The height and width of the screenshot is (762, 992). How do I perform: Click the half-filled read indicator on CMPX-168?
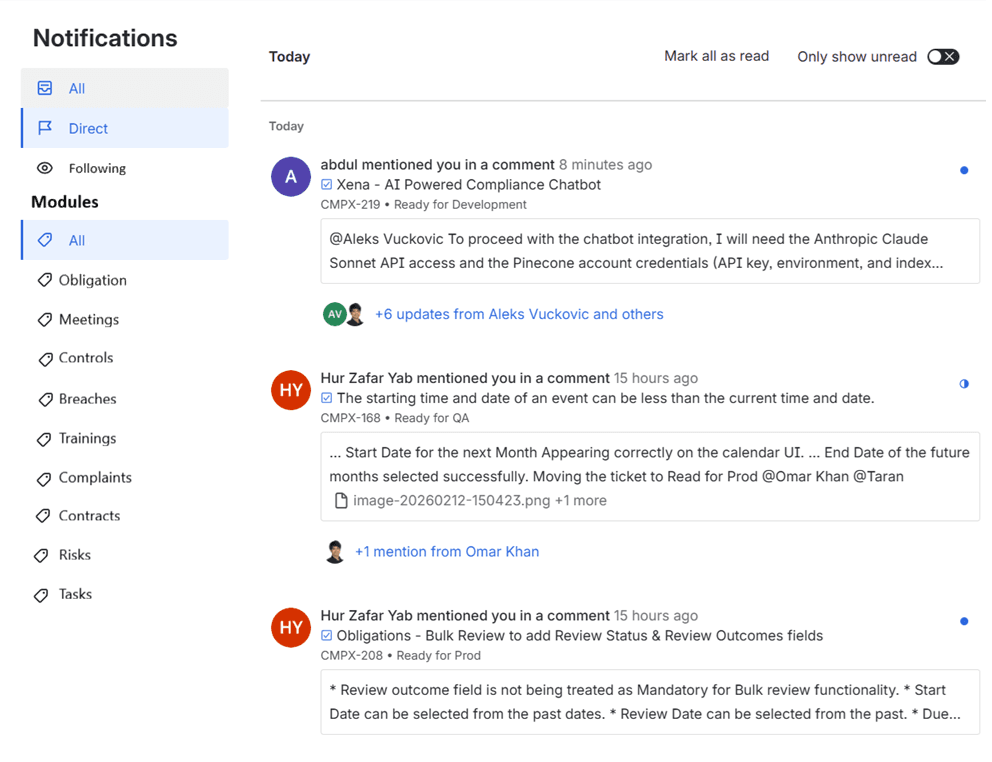(x=964, y=384)
